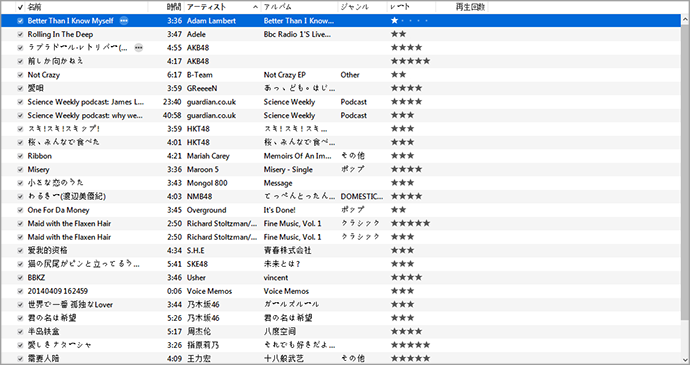
Task: Select the 20140409 162459 voice memo
Action: (58, 291)
